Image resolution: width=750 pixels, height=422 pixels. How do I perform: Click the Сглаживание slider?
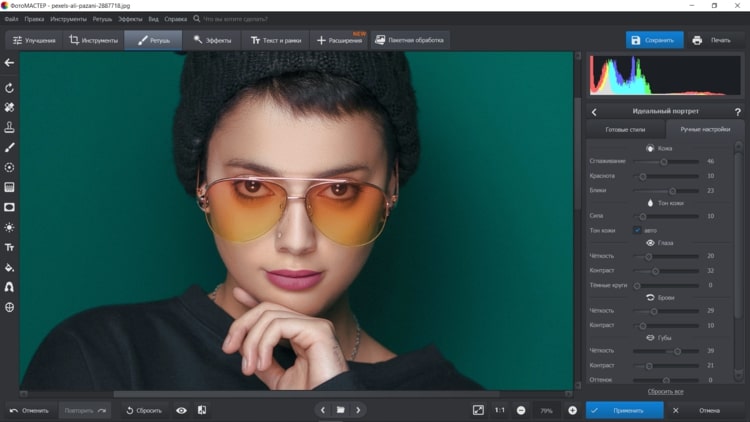[664, 161]
